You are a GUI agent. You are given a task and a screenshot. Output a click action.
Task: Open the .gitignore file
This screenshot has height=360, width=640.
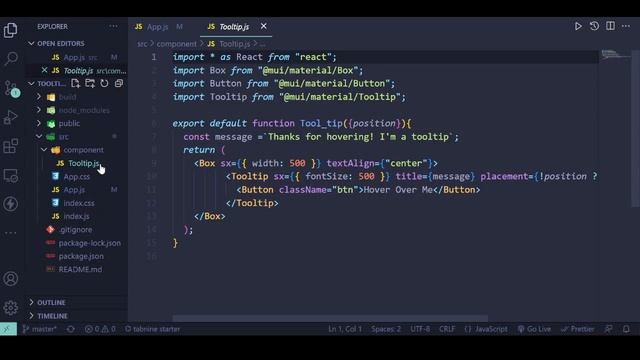click(x=77, y=229)
